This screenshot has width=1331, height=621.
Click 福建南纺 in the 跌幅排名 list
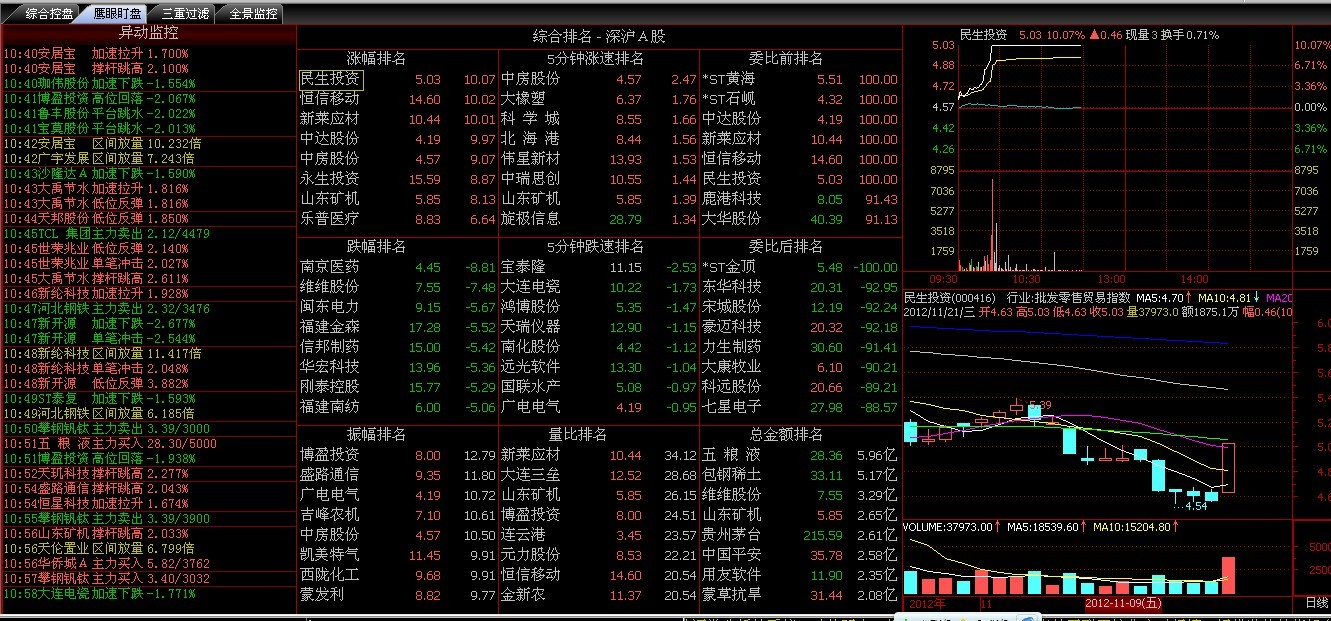pyautogui.click(x=330, y=407)
